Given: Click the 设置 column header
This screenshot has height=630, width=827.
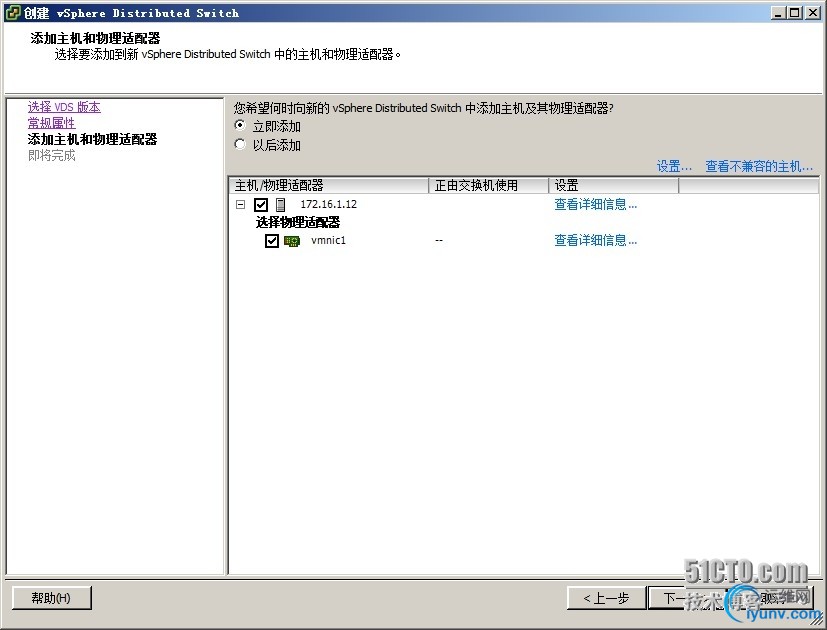Looking at the screenshot, I should [613, 185].
